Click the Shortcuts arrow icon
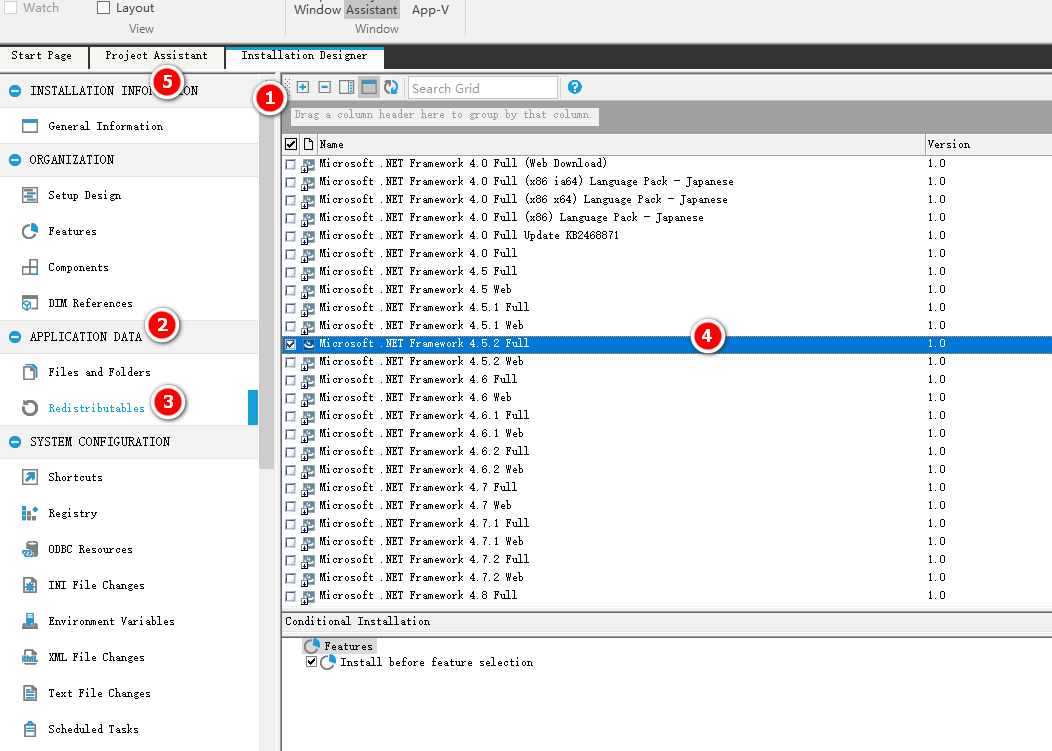This screenshot has width=1052, height=751. [30, 477]
